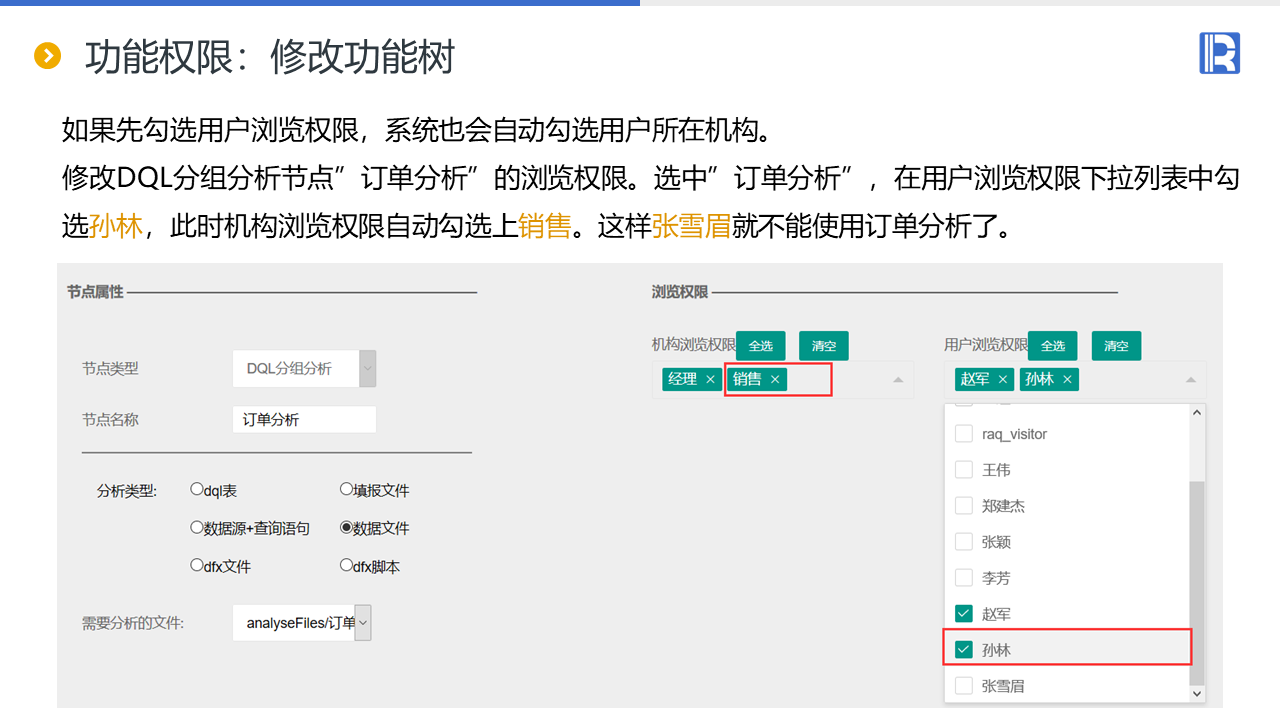Remove the 销售 tag from organization permissions
The height and width of the screenshot is (720, 1280).
pos(775,380)
